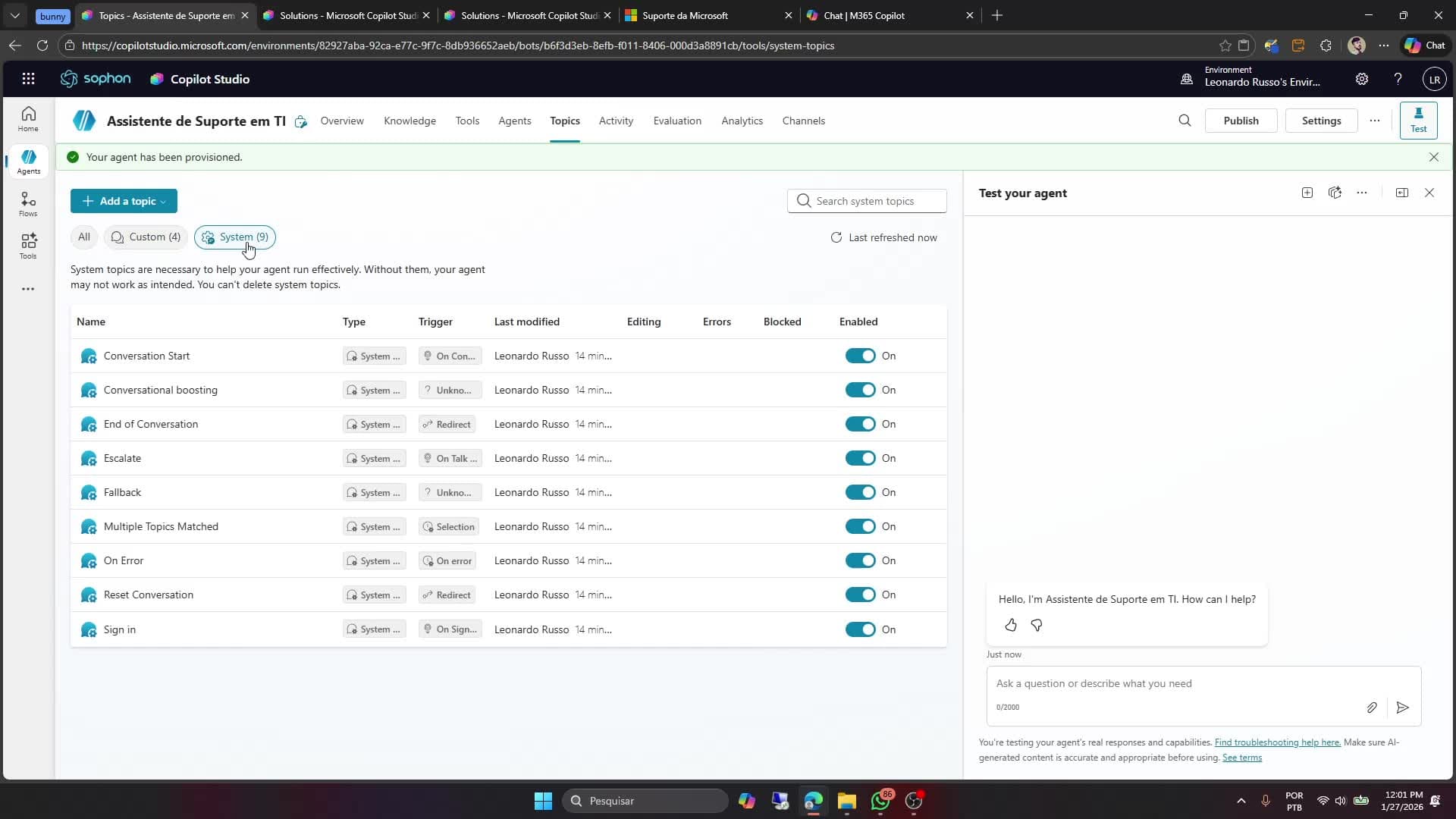Start a new test conversation icon
This screenshot has height=819, width=1456.
[1307, 193]
